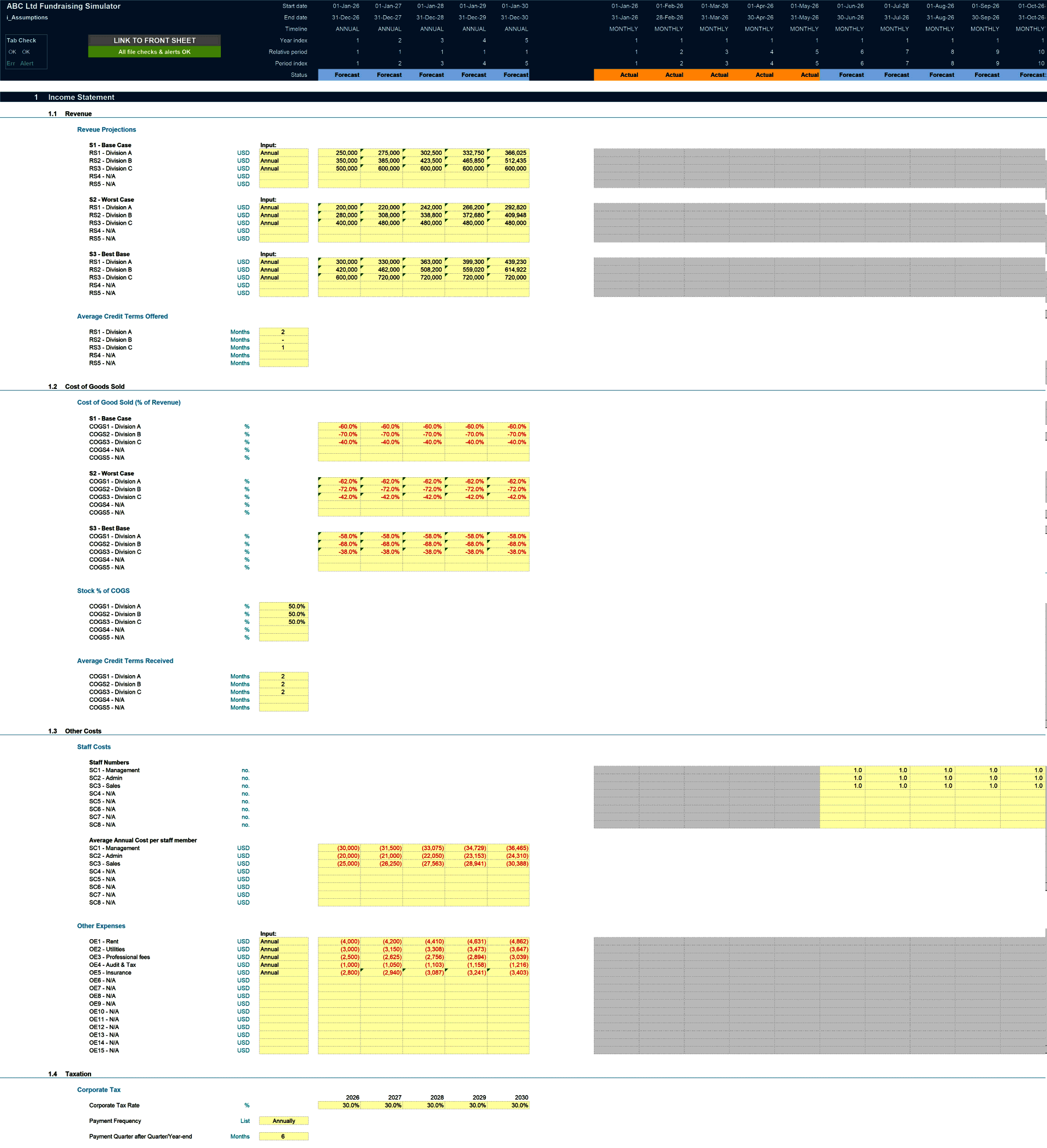
Task: Click the '1.4 Taxation' heading
Action: 69,1074
